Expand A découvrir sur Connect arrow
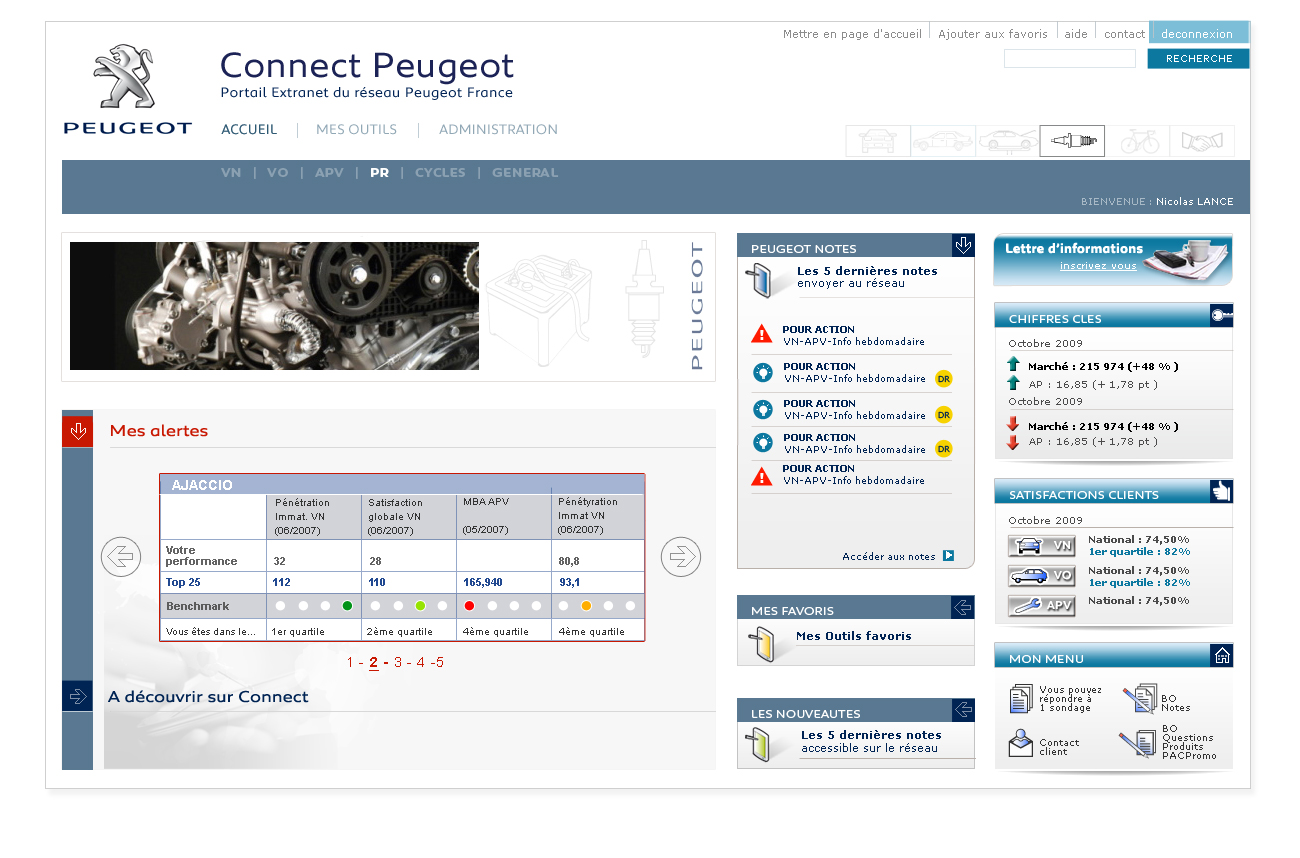1300x858 pixels. 77,696
